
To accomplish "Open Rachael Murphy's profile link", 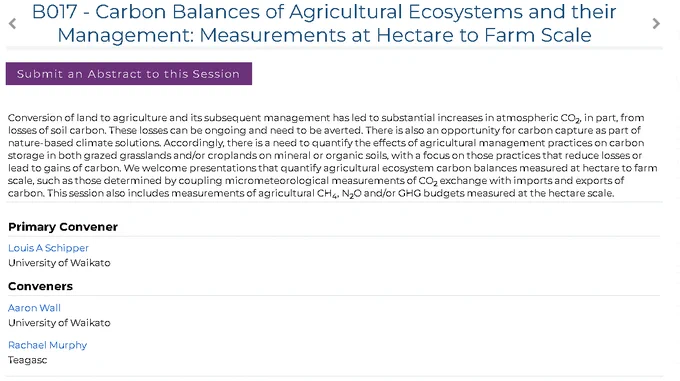I will 48,345.
